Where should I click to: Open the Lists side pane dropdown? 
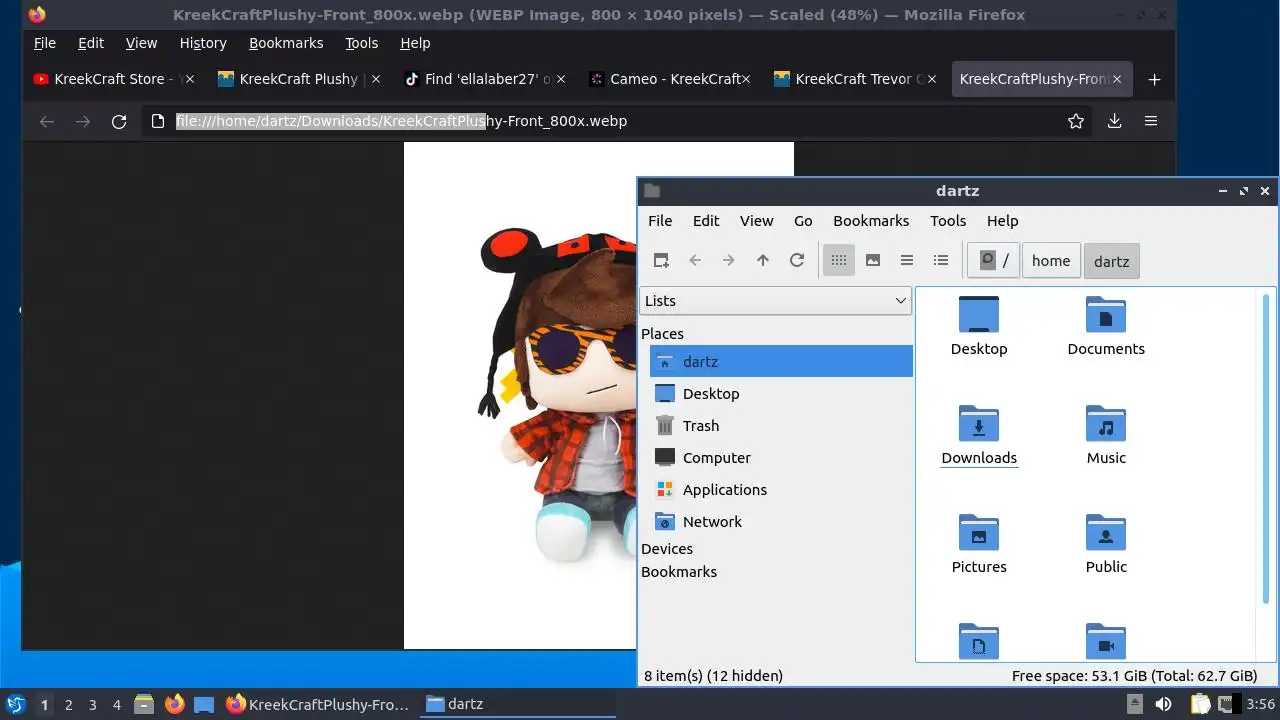click(x=775, y=300)
